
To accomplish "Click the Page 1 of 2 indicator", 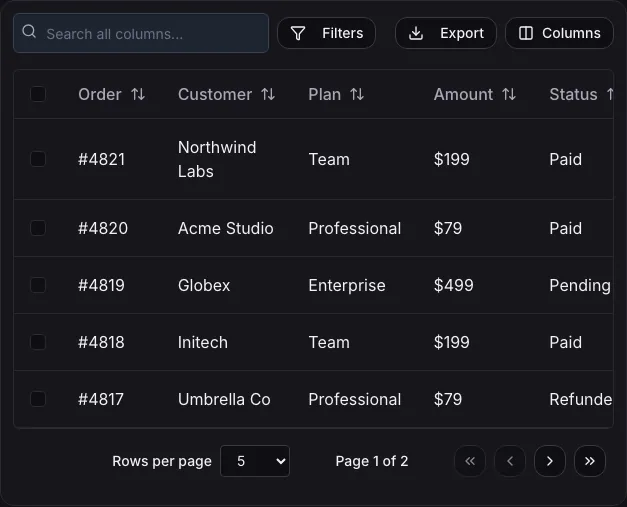I will 372,461.
